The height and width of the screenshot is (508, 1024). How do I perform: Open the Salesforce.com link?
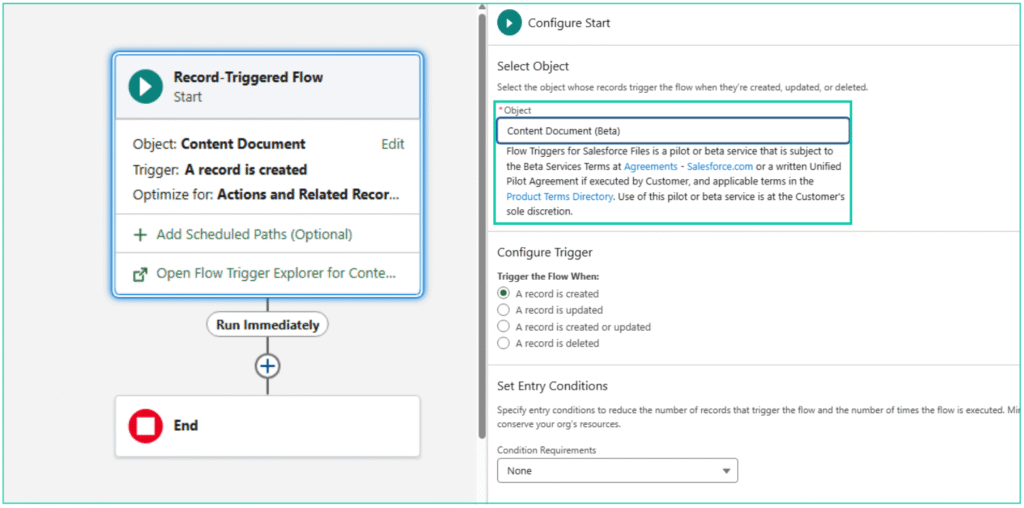click(722, 166)
